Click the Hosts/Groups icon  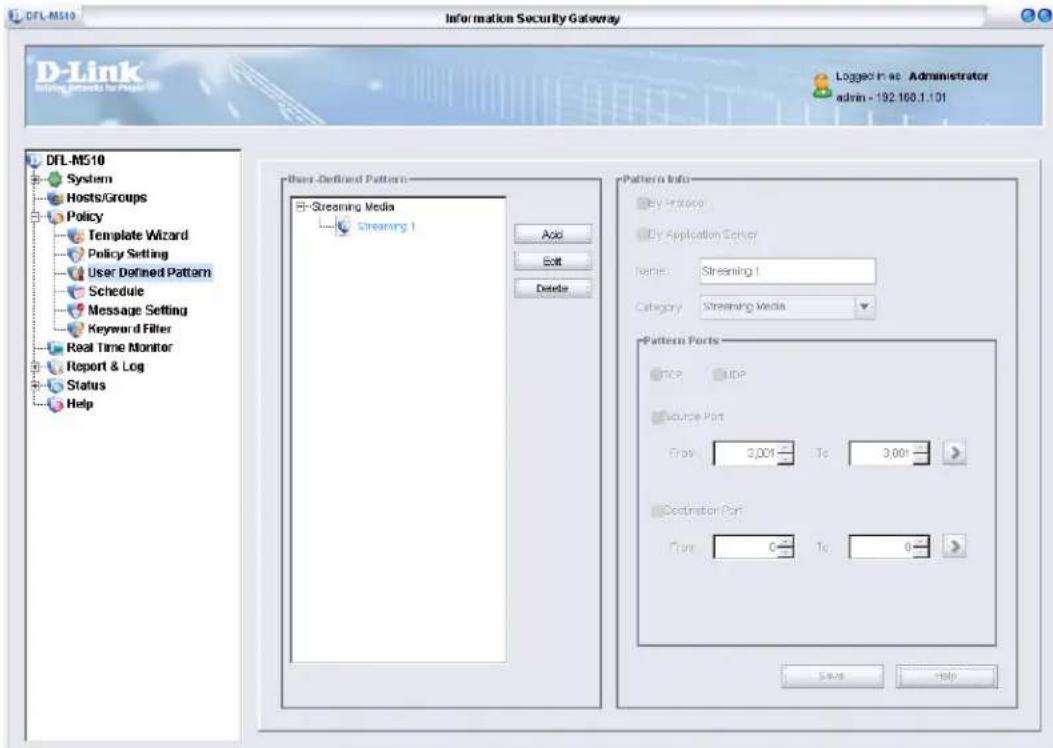55,198
